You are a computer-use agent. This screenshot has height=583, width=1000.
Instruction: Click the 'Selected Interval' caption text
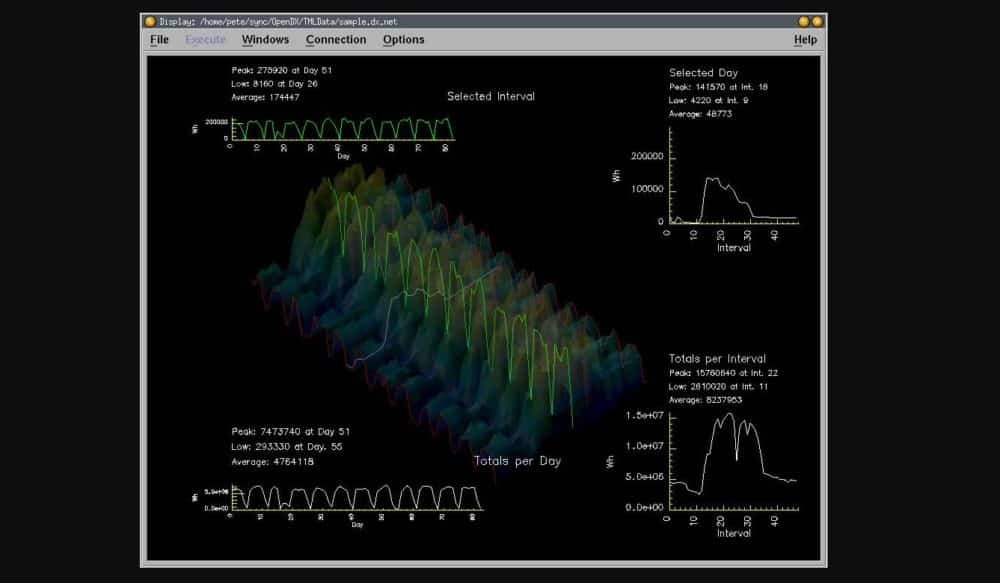tap(490, 97)
